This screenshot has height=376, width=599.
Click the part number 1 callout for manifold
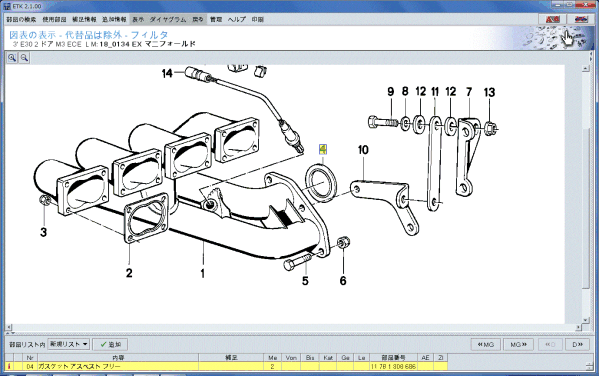point(202,273)
